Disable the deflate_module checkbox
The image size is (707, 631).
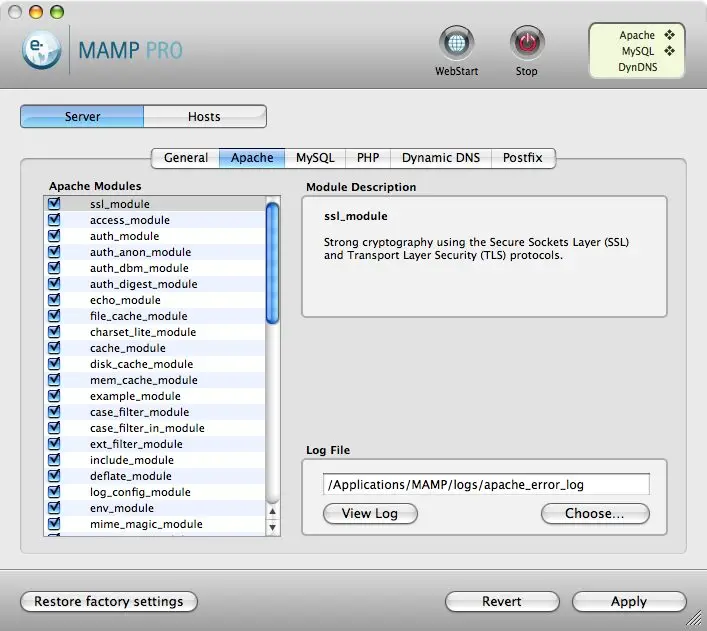tap(54, 476)
